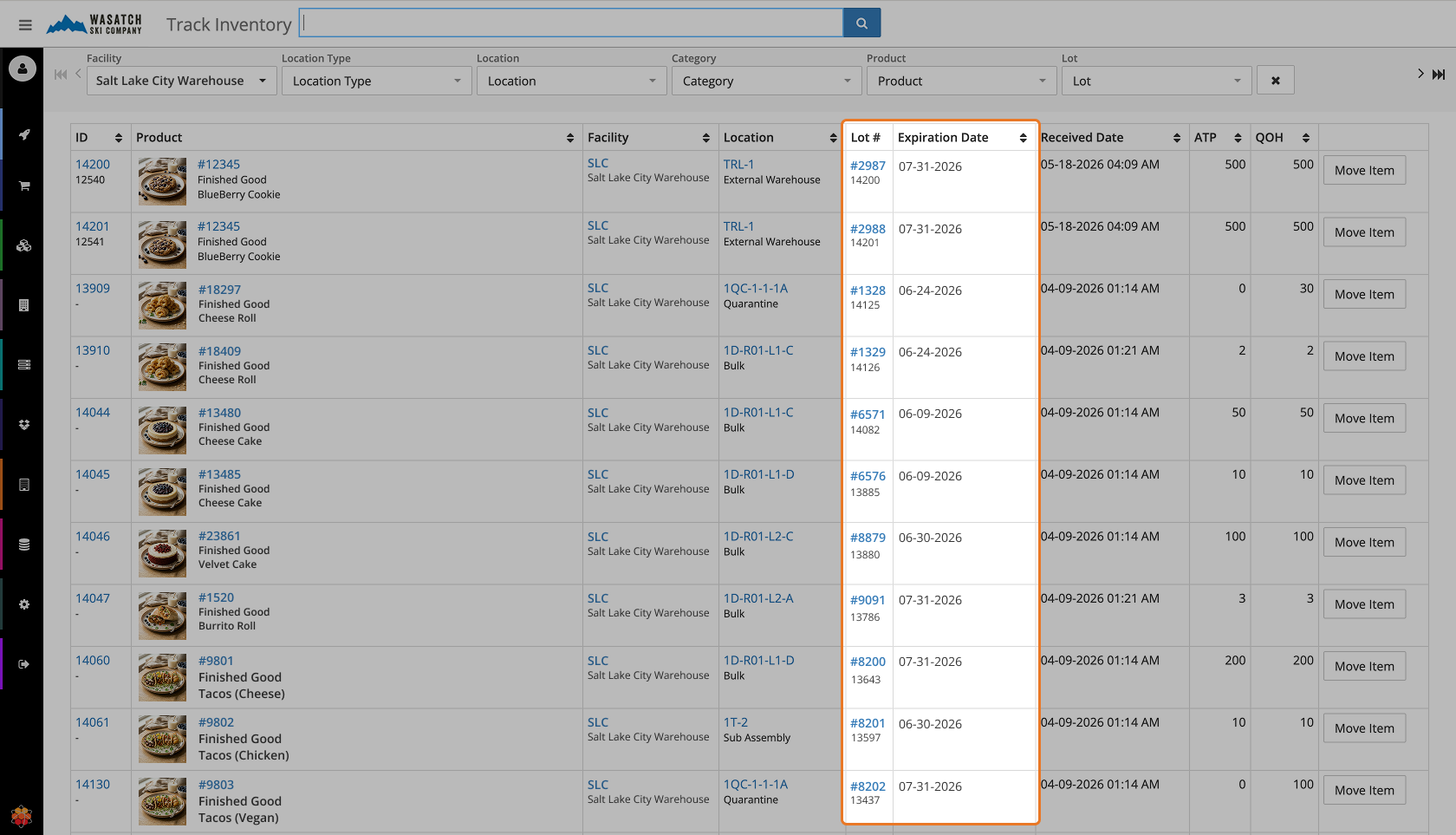1456x835 pixels.
Task: Click Move Item for Cheese Roll 13909
Action: coord(1364,295)
